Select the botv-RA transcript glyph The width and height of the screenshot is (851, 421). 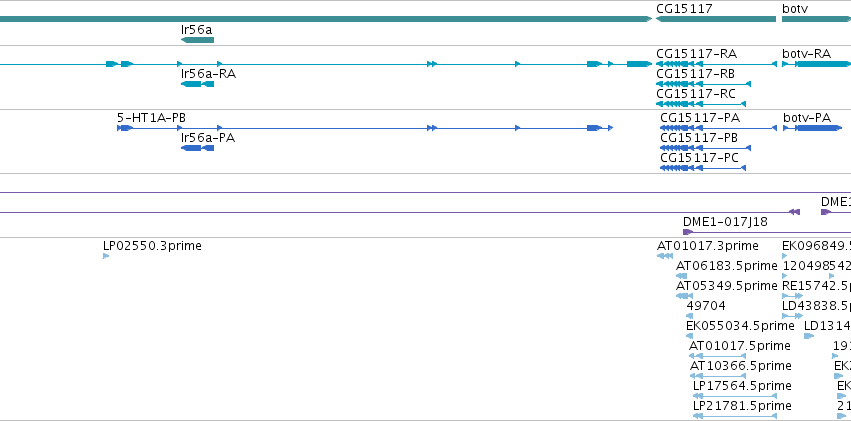816,64
